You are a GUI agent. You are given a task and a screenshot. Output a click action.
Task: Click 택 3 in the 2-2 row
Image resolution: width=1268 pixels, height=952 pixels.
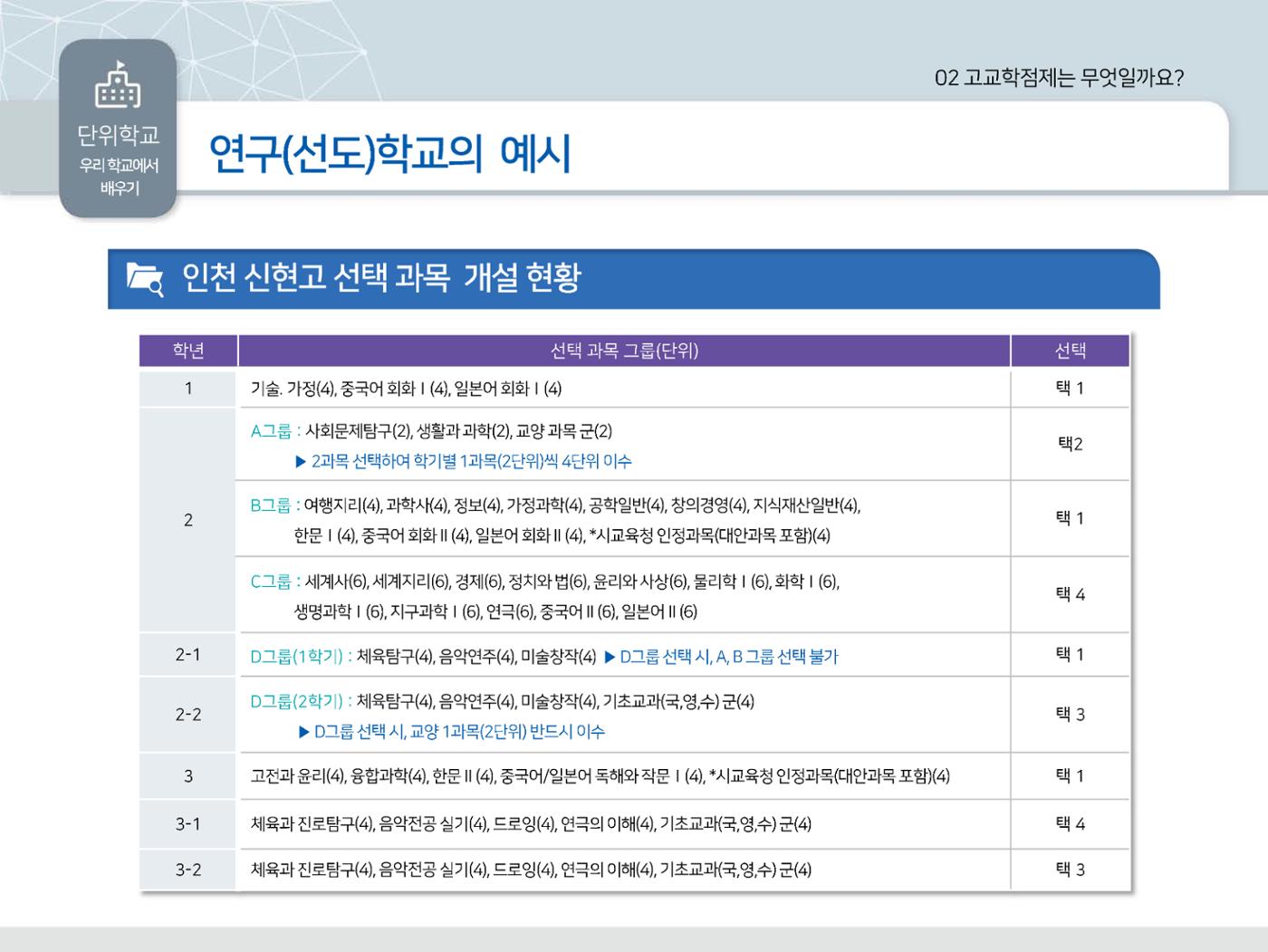(x=1070, y=715)
